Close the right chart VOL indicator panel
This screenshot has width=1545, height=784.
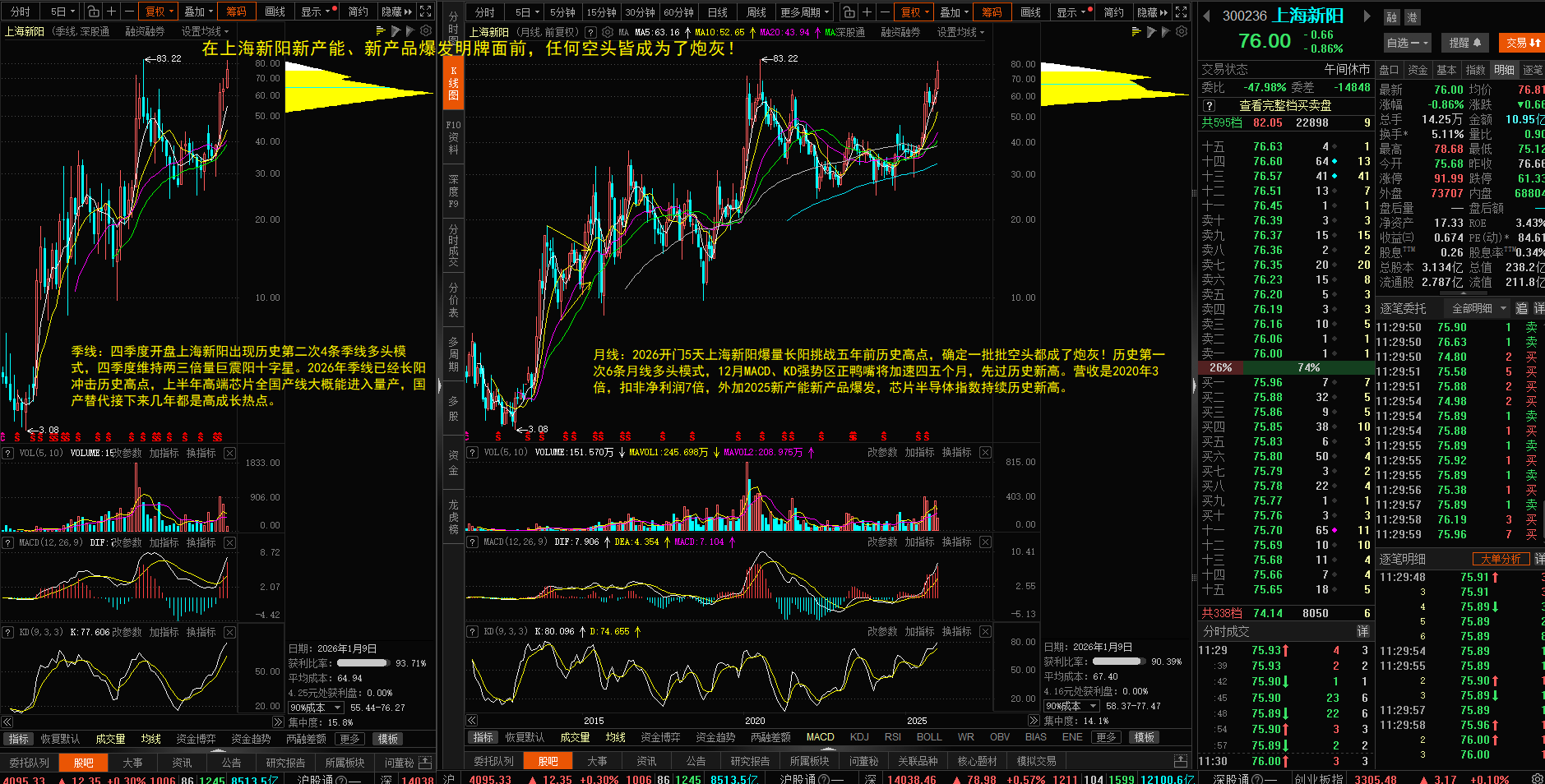[x=985, y=452]
